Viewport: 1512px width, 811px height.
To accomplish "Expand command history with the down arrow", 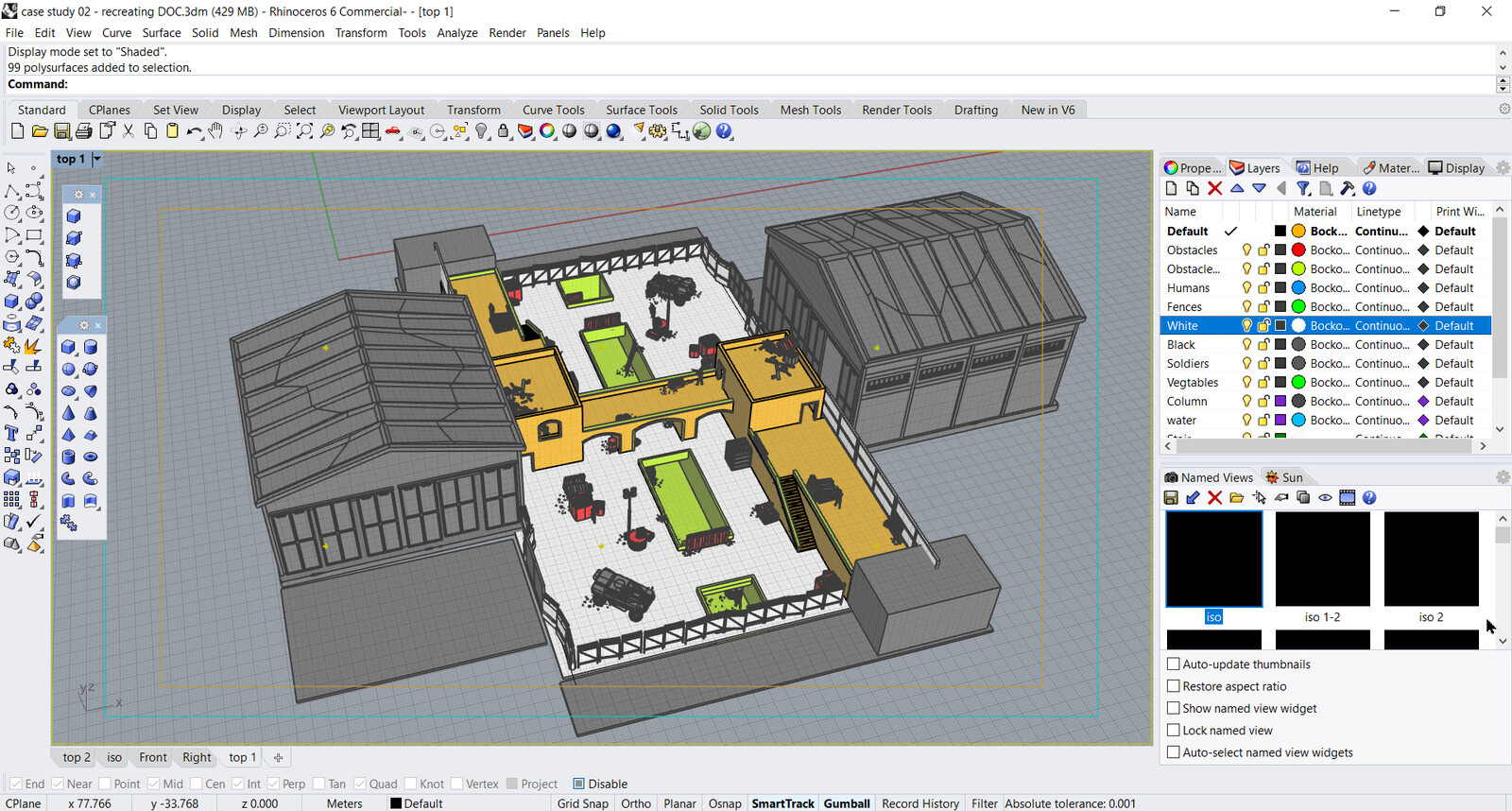I will click(1503, 67).
